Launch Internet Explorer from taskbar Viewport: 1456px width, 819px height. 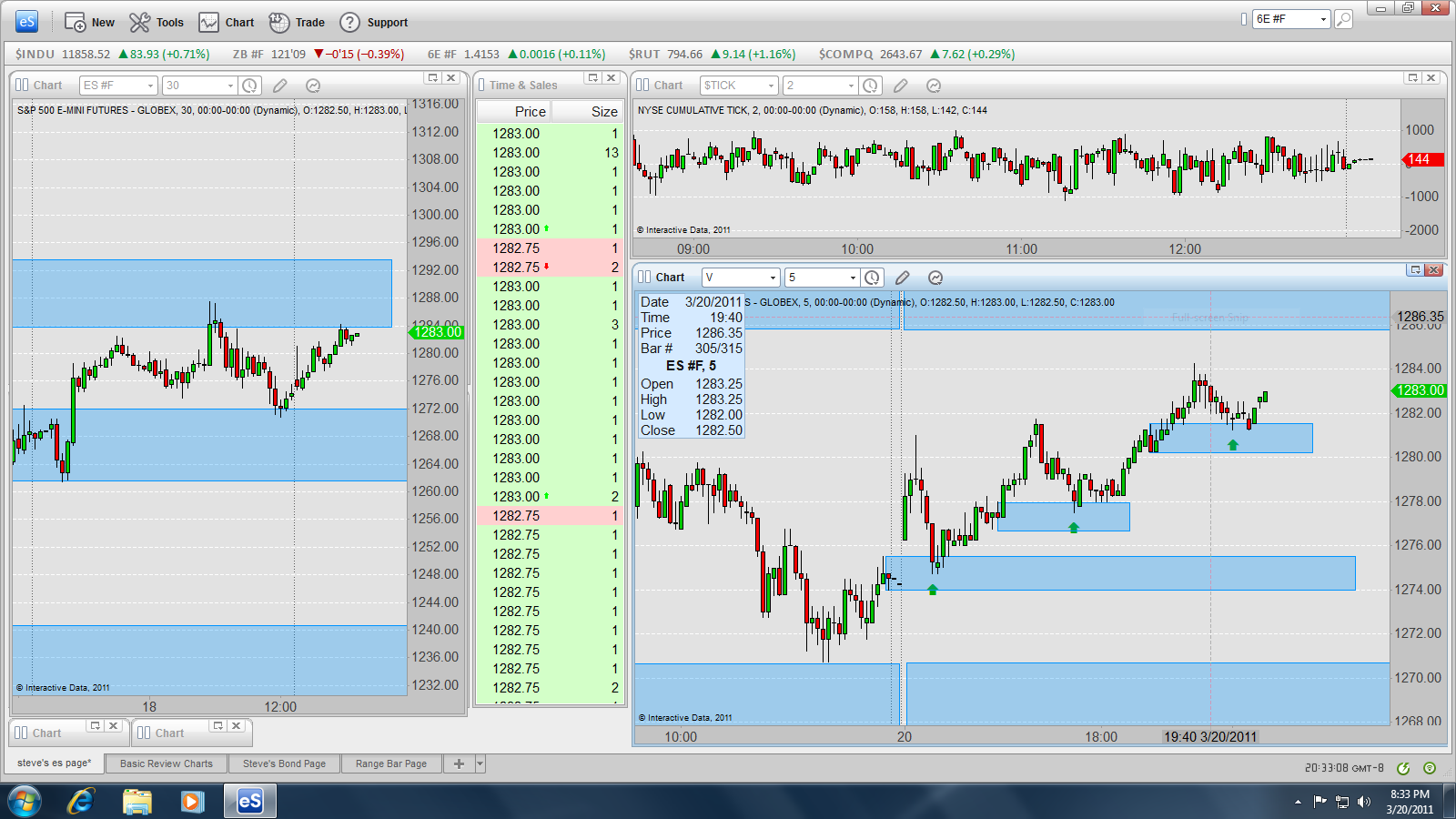[x=81, y=802]
